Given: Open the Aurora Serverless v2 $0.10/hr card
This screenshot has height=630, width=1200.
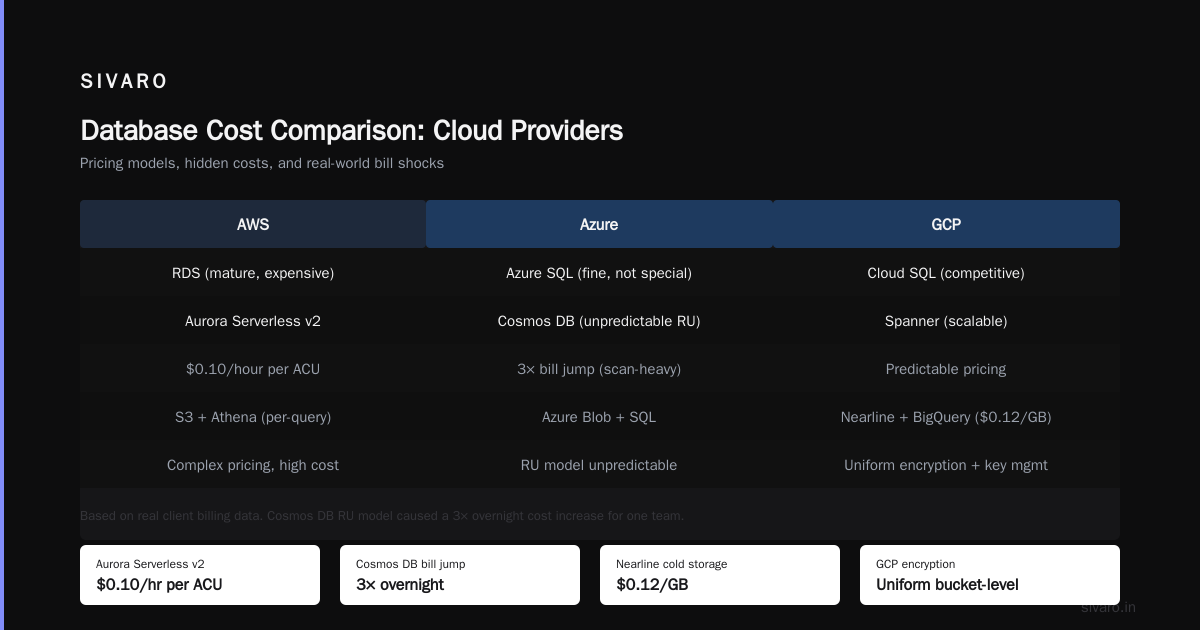Looking at the screenshot, I should (x=200, y=575).
